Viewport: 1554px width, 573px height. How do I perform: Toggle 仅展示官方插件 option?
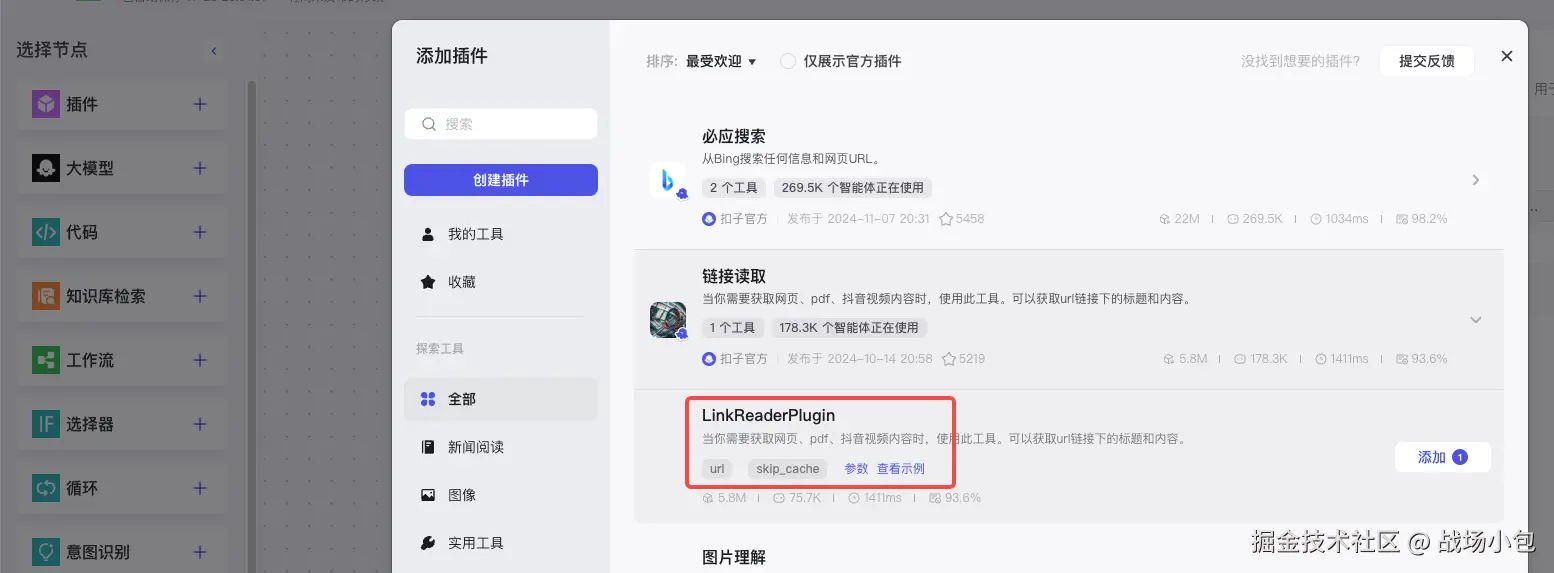click(788, 61)
